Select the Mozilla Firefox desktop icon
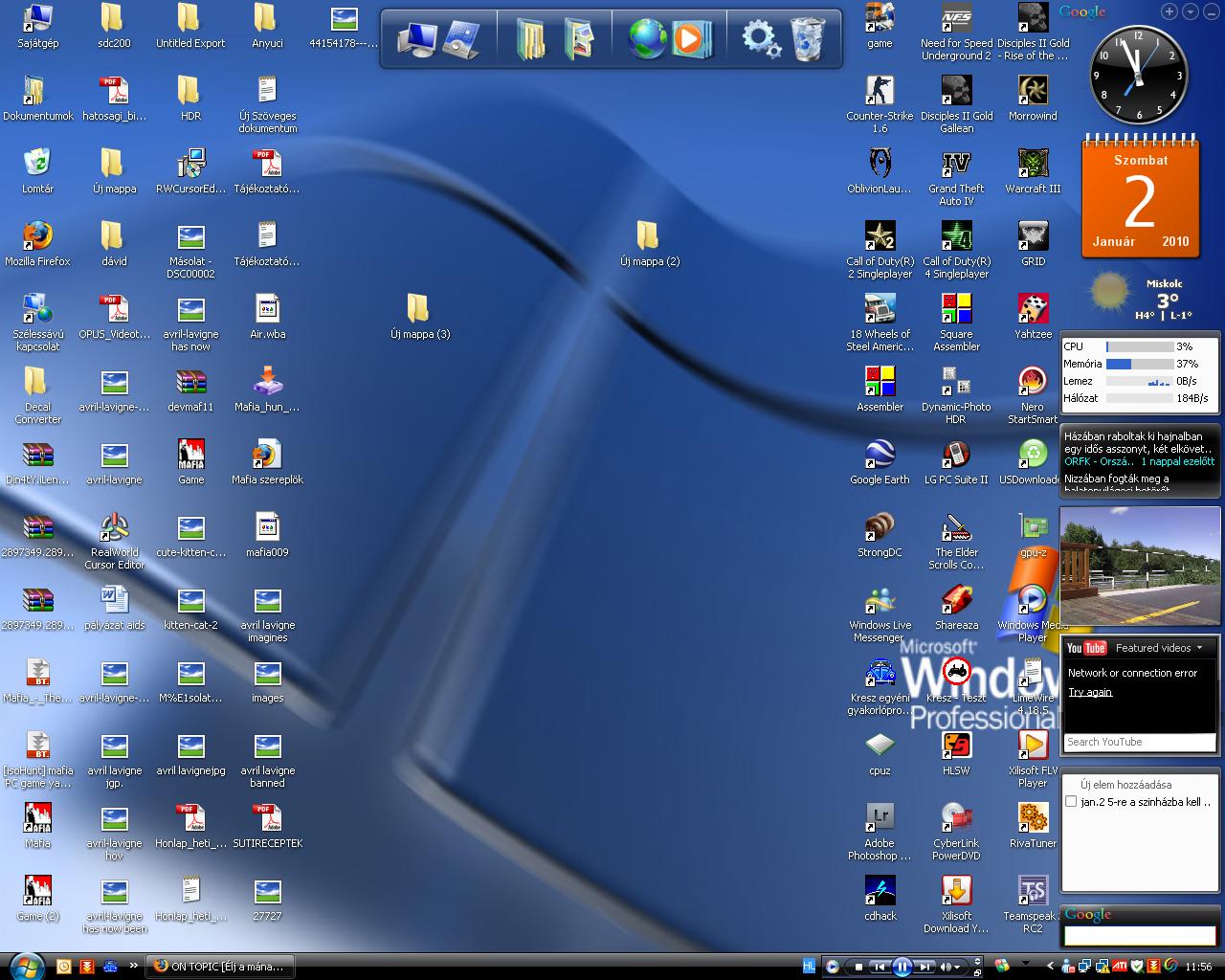 click(37, 245)
